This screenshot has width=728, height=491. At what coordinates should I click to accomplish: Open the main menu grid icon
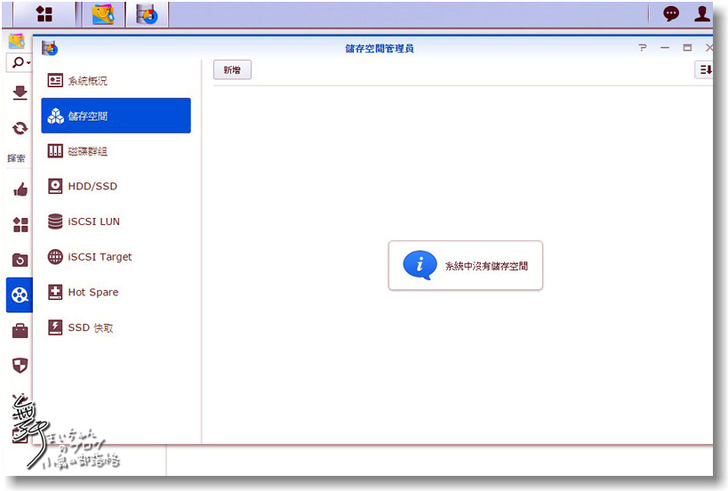tap(45, 14)
